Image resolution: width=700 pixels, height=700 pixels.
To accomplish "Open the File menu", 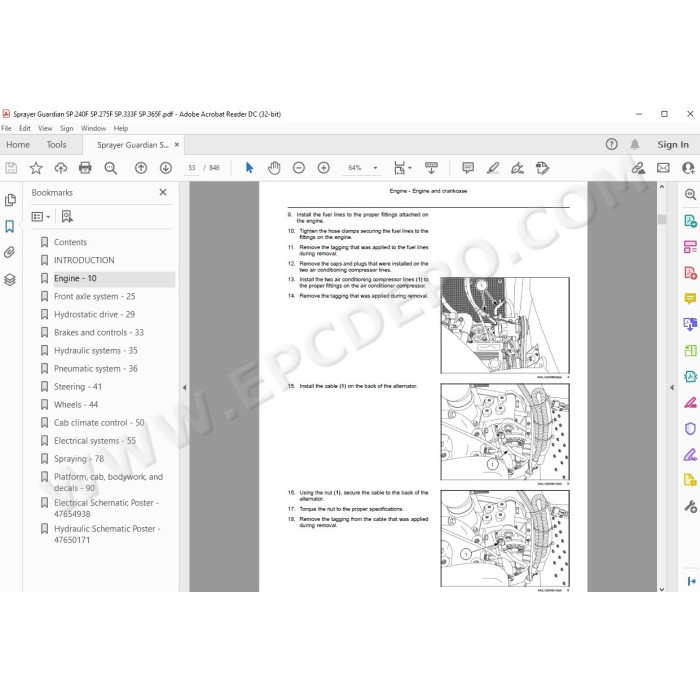I will (6, 128).
